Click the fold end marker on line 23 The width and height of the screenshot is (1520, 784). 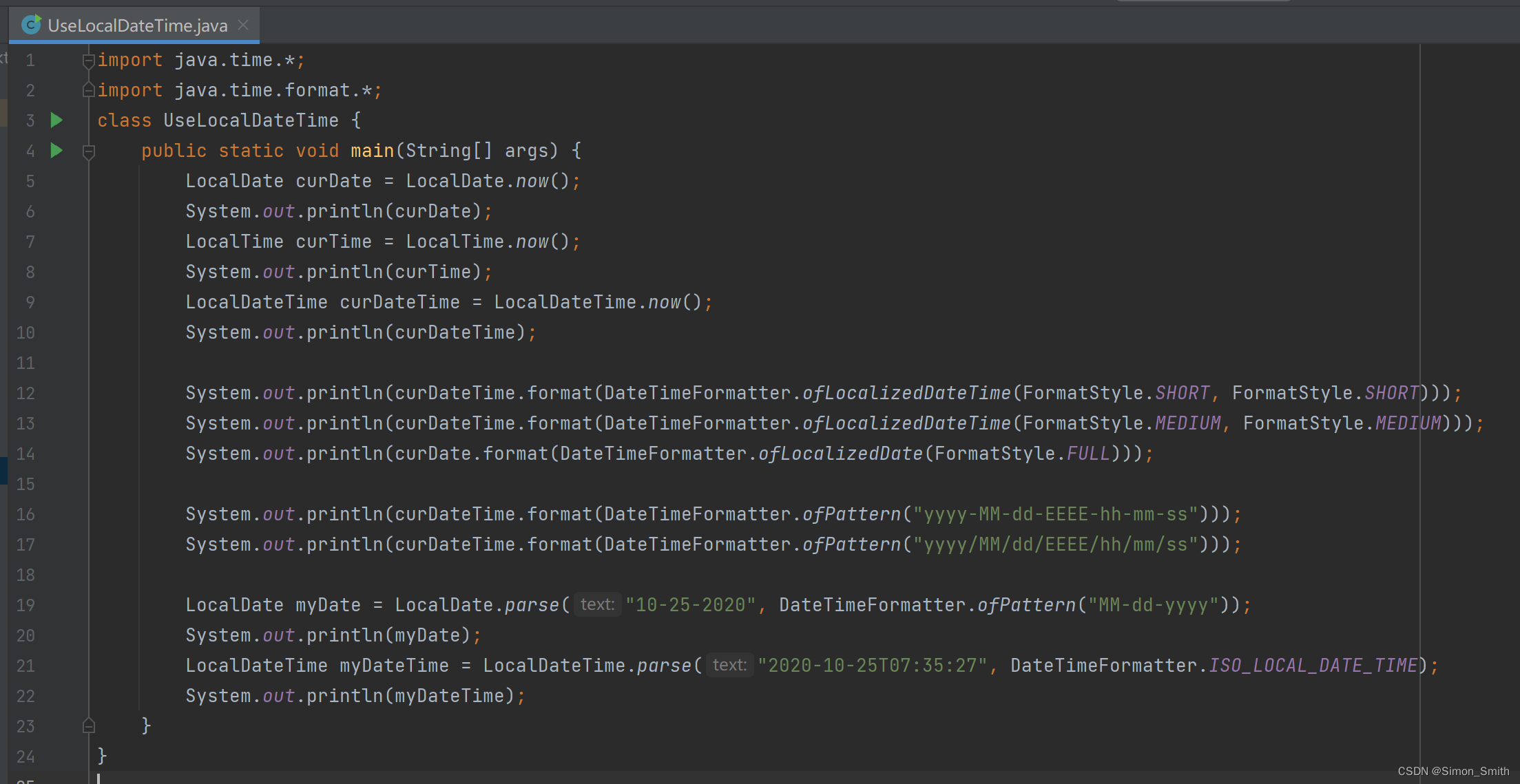click(x=88, y=725)
